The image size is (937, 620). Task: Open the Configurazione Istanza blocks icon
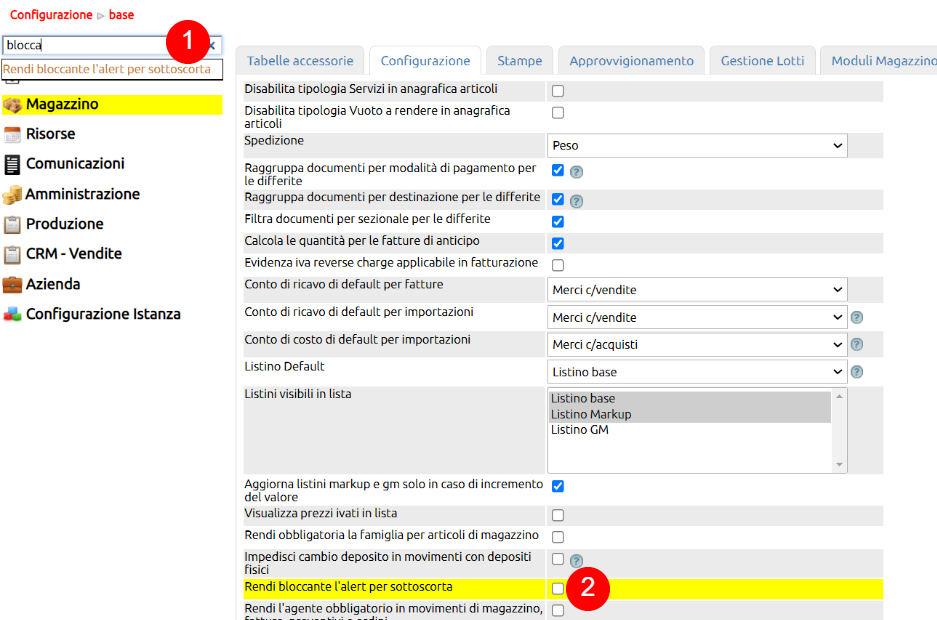pos(12,314)
